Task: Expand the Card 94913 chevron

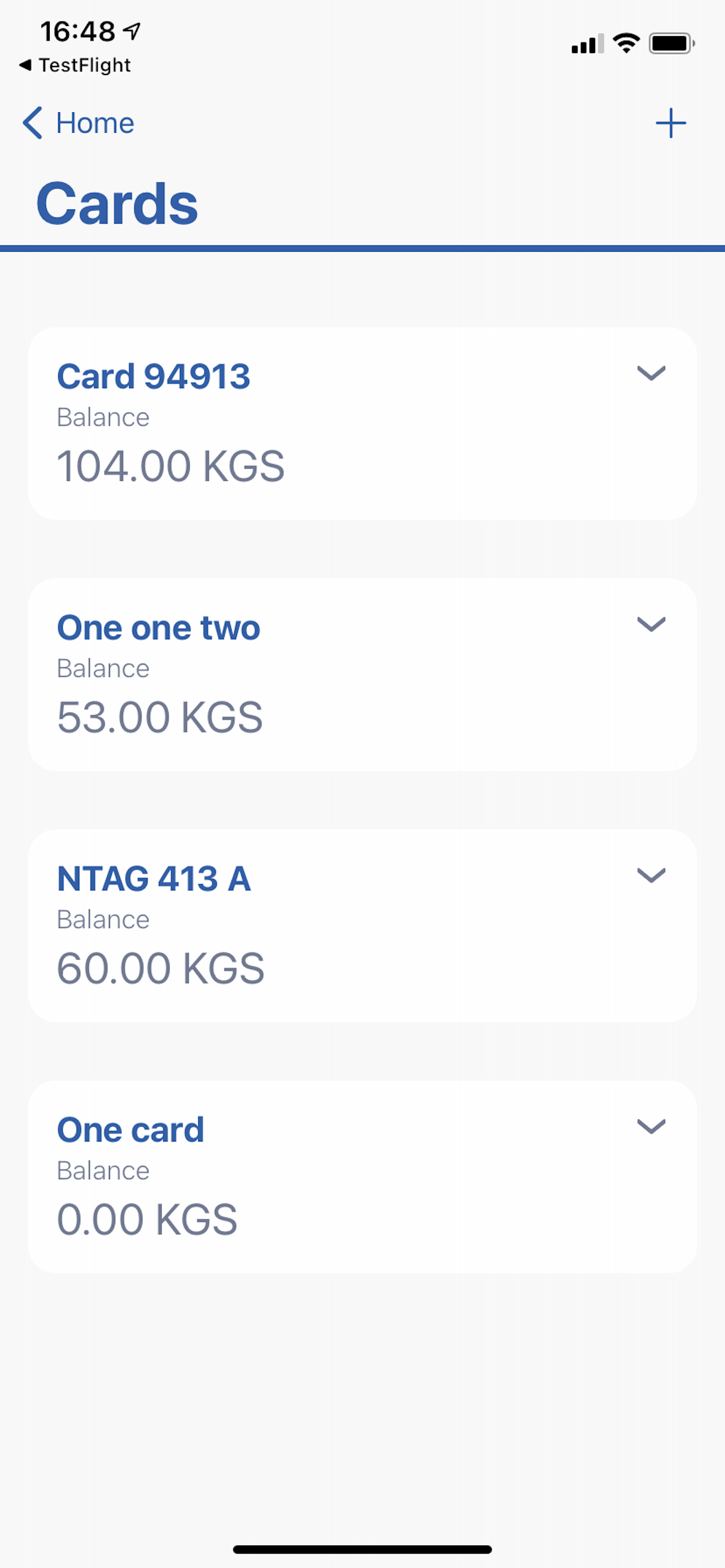Action: [x=650, y=373]
